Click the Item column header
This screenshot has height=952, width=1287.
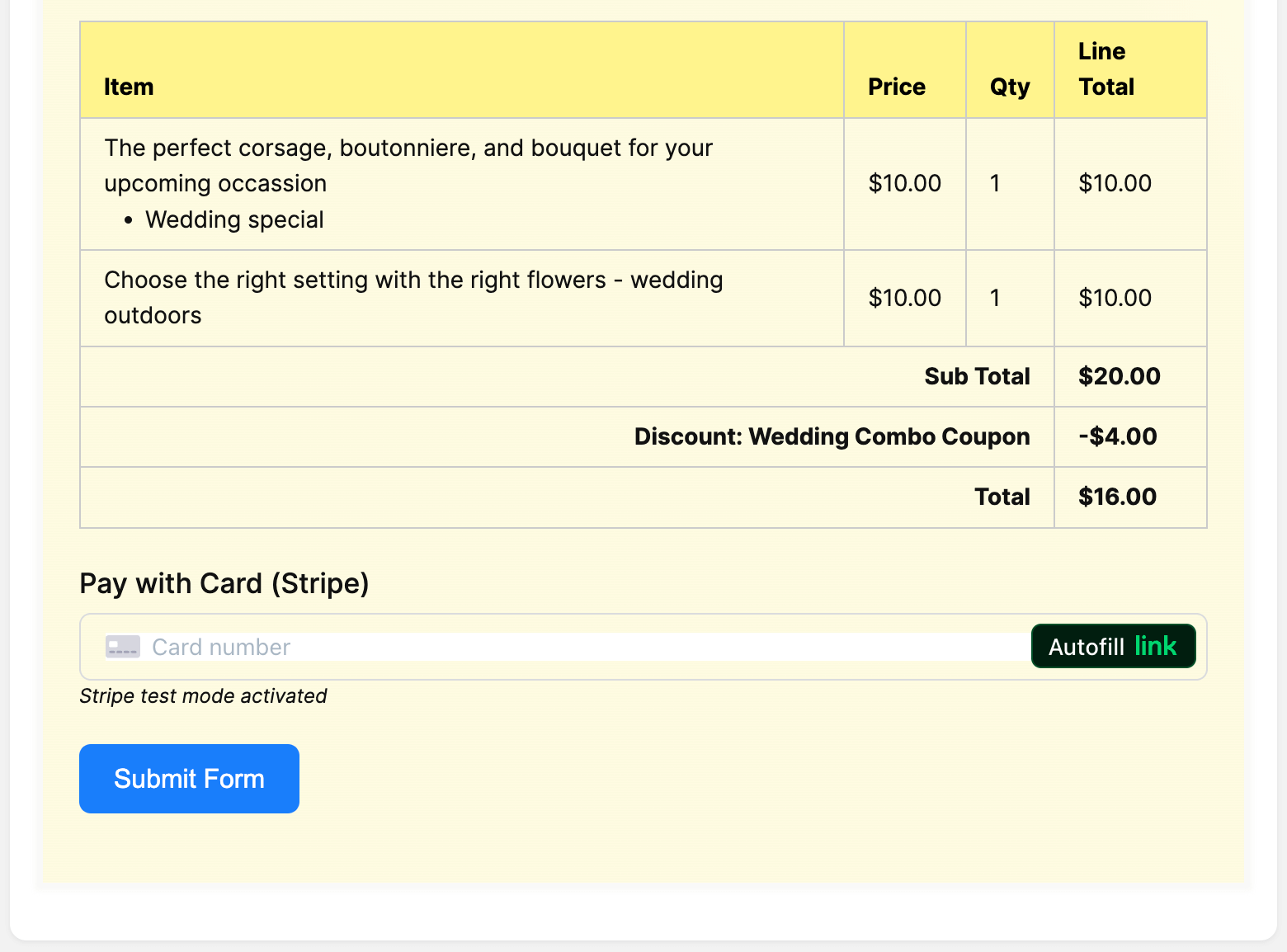129,86
